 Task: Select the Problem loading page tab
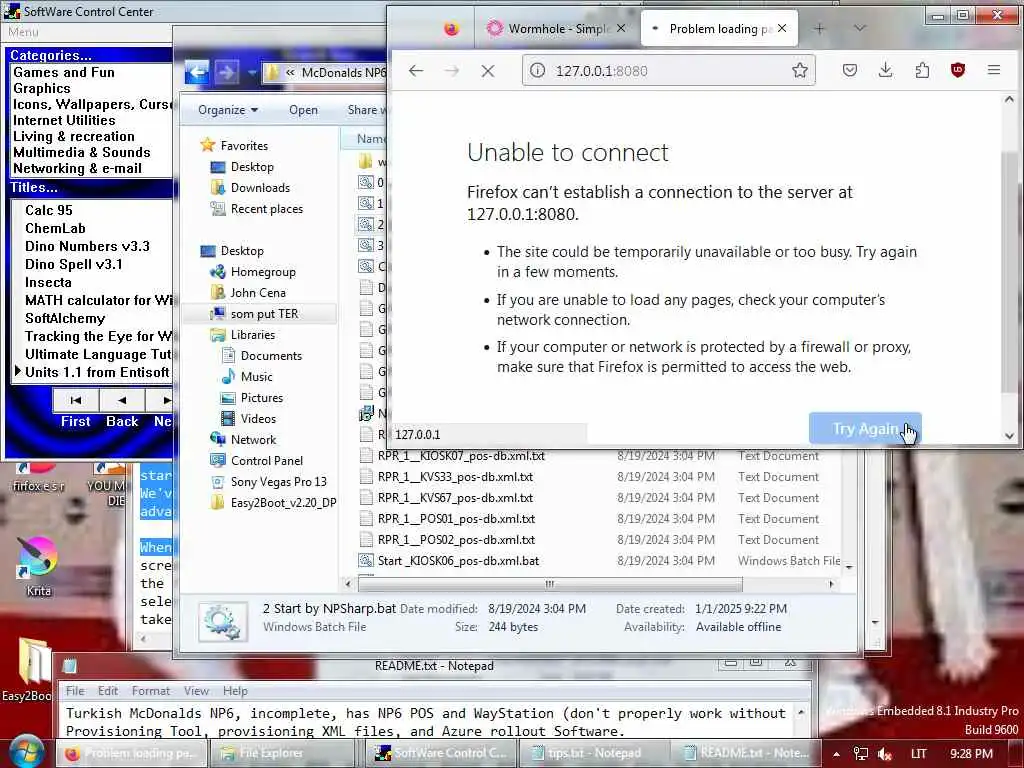click(x=719, y=29)
